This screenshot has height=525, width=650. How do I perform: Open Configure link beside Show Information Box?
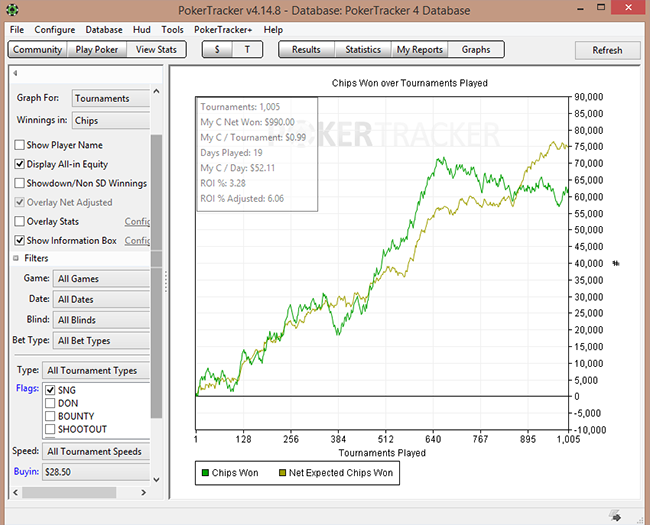coord(137,241)
